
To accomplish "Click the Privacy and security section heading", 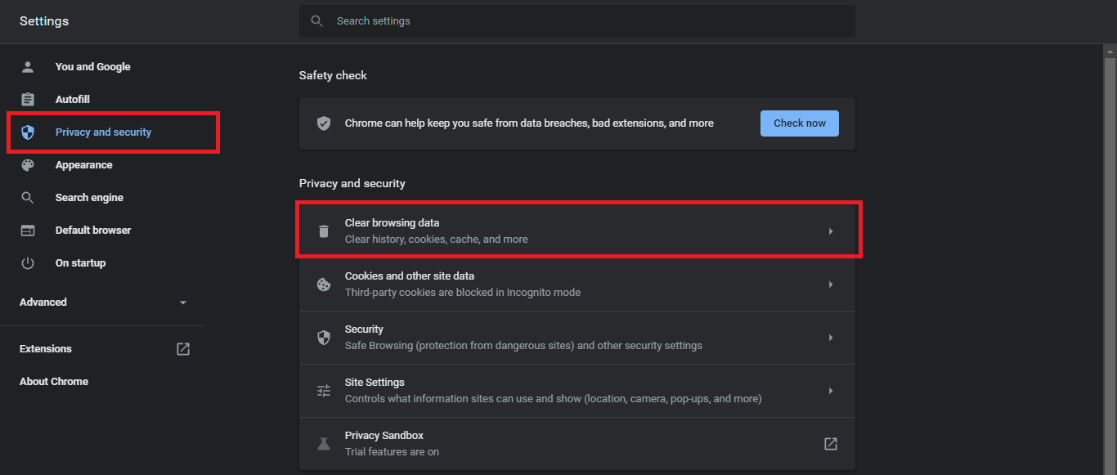I will tap(352, 184).
